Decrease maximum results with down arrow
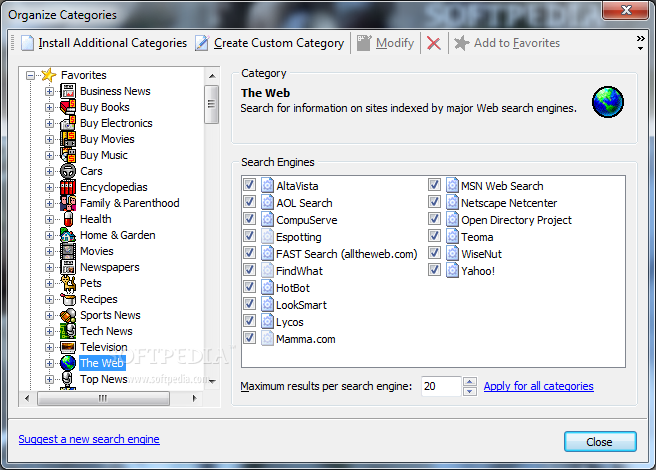Image resolution: width=656 pixels, height=470 pixels. click(x=470, y=391)
